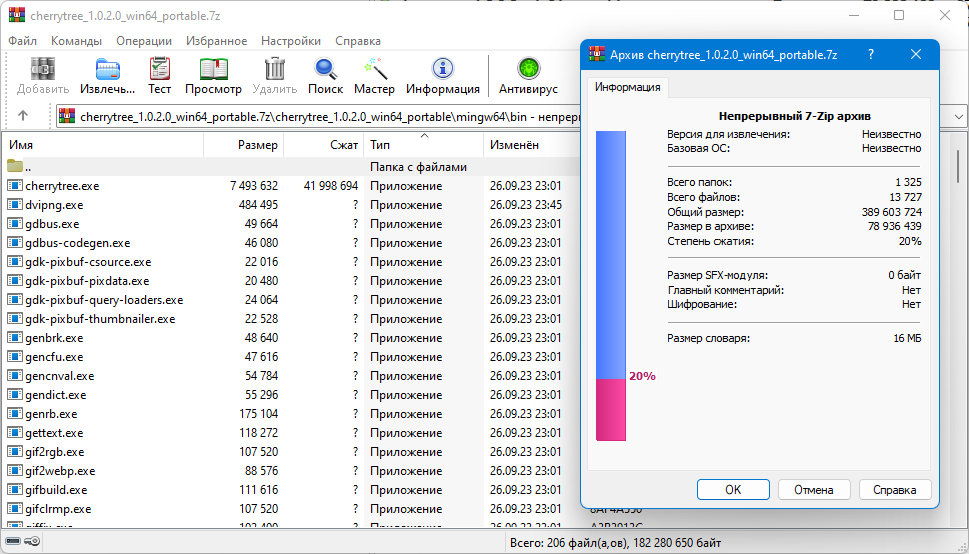Open the Файл menu
The height and width of the screenshot is (554, 969).
[x=22, y=41]
